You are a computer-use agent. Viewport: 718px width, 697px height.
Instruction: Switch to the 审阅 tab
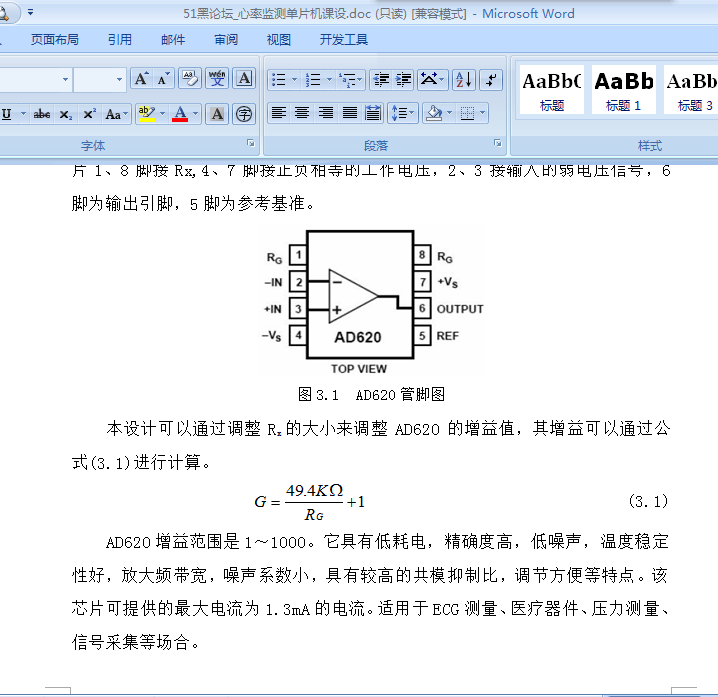pyautogui.click(x=226, y=40)
